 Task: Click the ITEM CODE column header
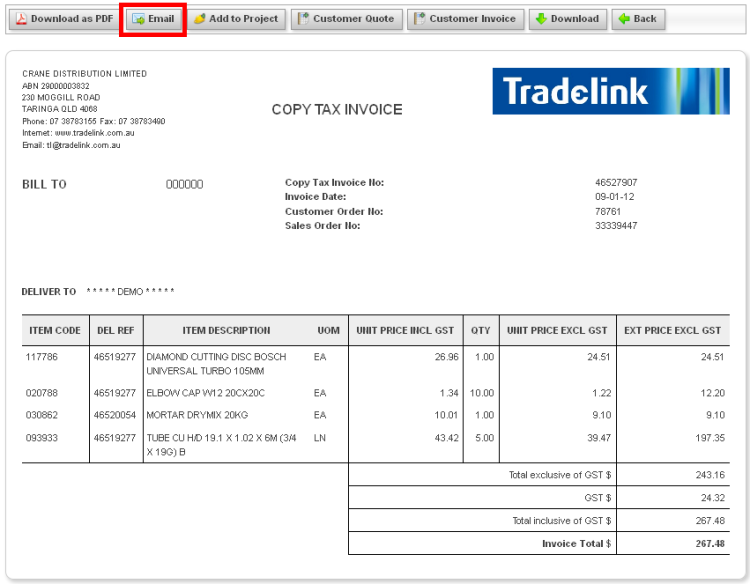click(55, 331)
